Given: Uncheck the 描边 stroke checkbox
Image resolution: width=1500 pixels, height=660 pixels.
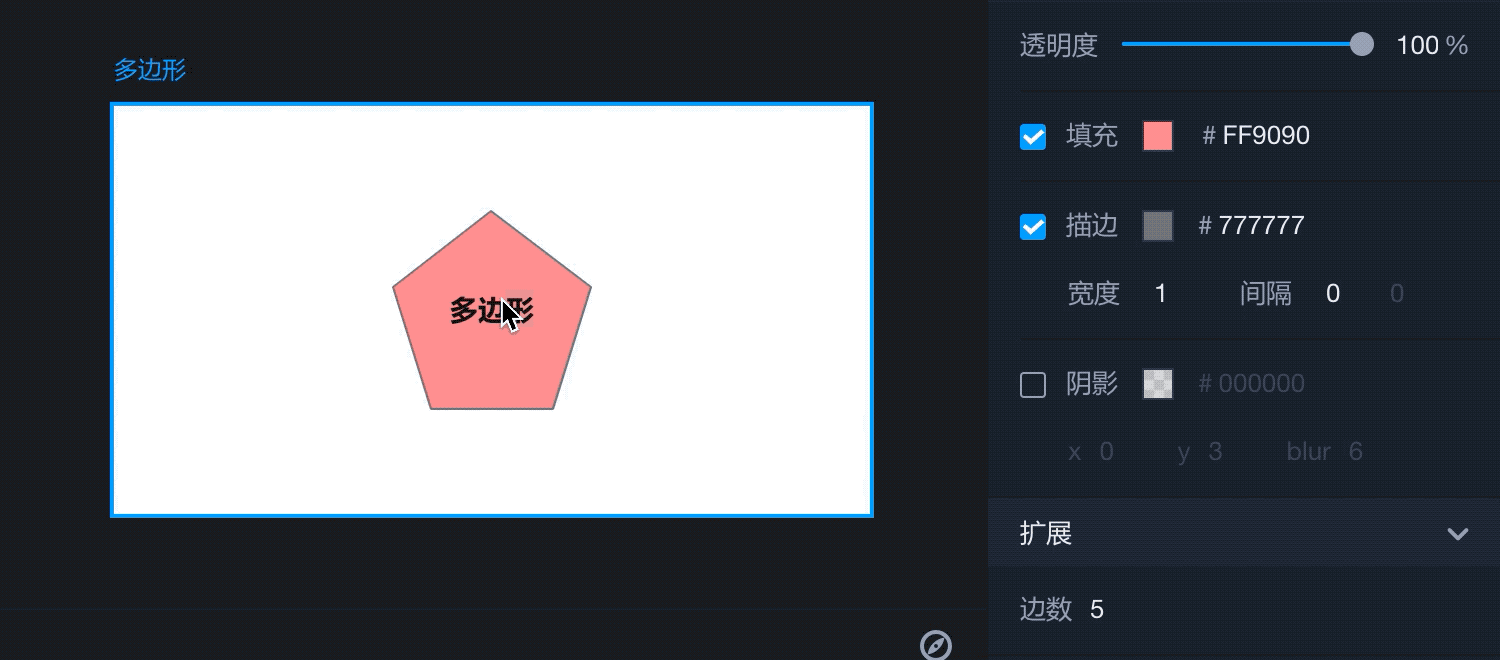Looking at the screenshot, I should 1033,227.
